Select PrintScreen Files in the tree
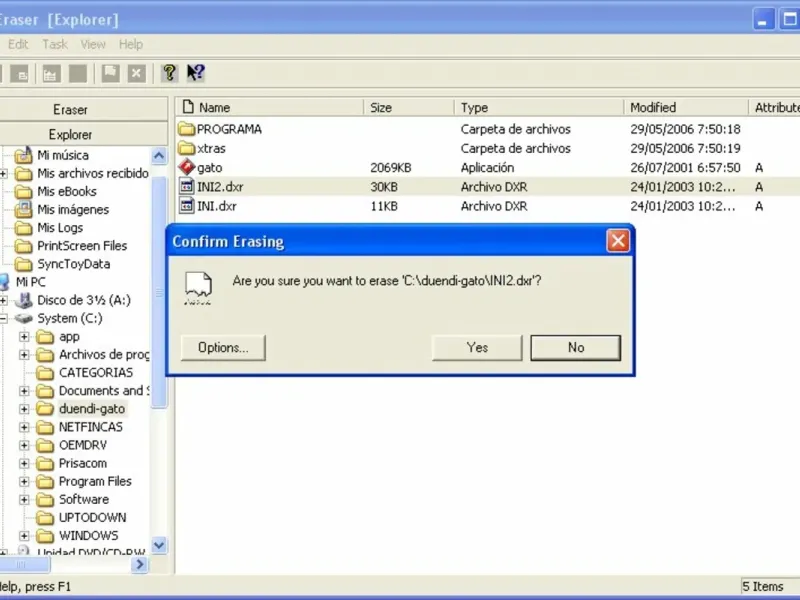 click(x=82, y=246)
